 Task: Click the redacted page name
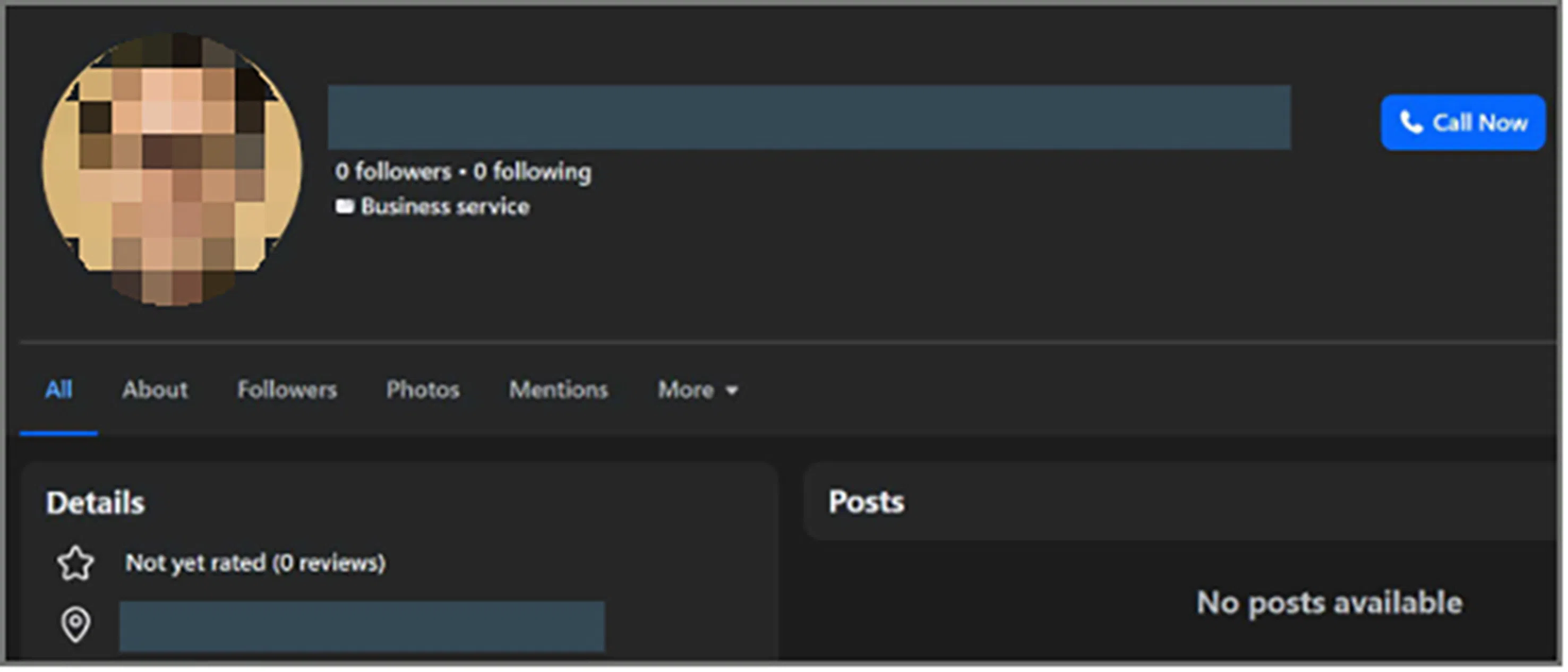(x=809, y=117)
